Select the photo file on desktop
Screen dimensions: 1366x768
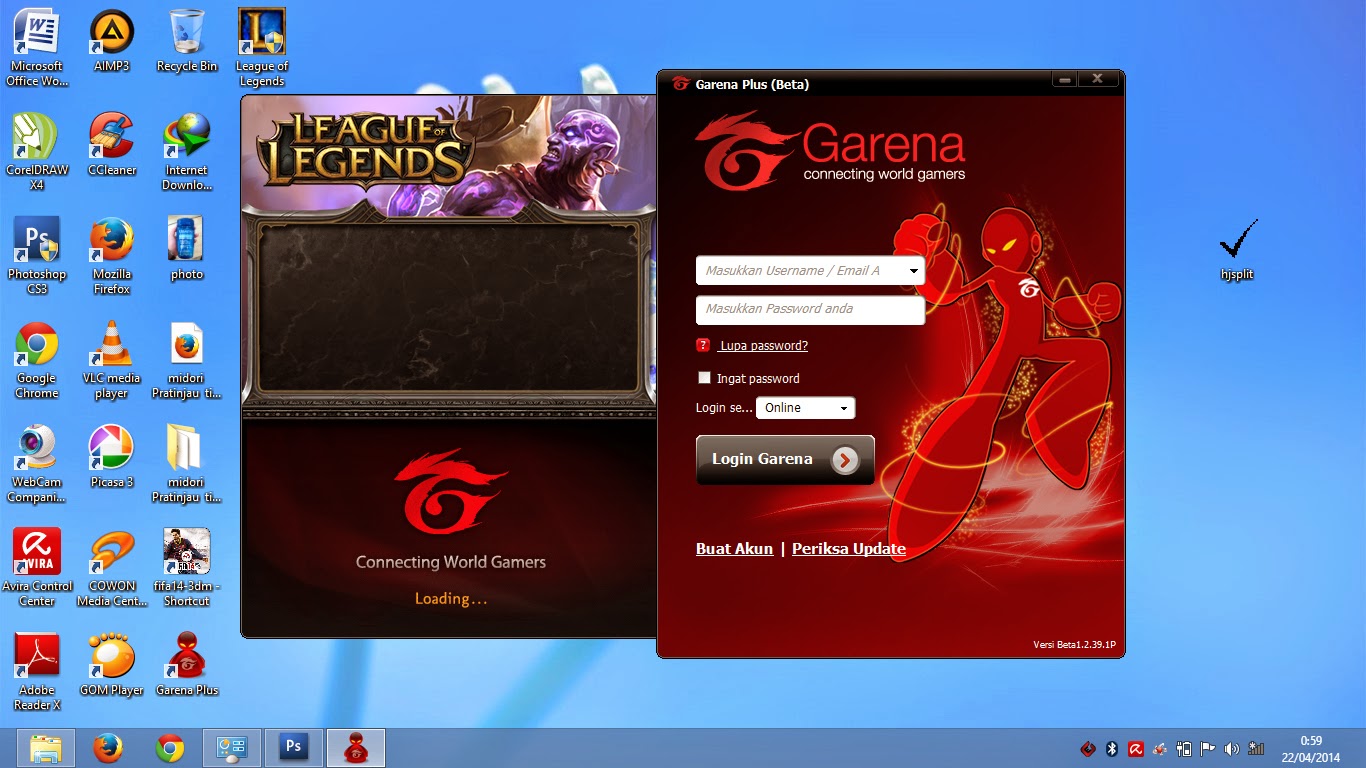coord(187,248)
